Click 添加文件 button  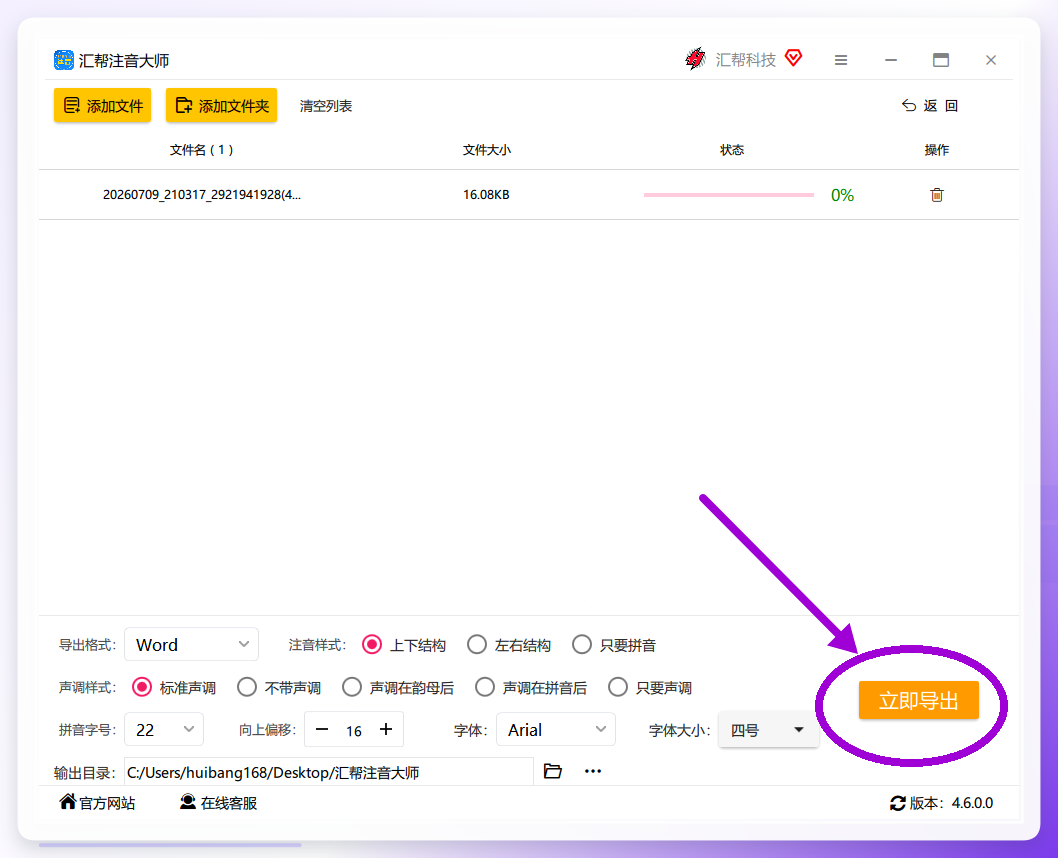coord(103,105)
